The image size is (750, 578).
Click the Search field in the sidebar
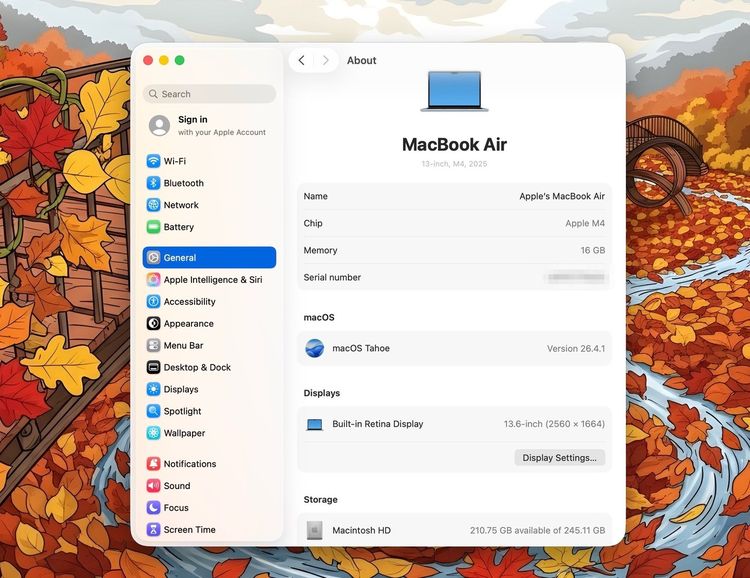(x=210, y=94)
